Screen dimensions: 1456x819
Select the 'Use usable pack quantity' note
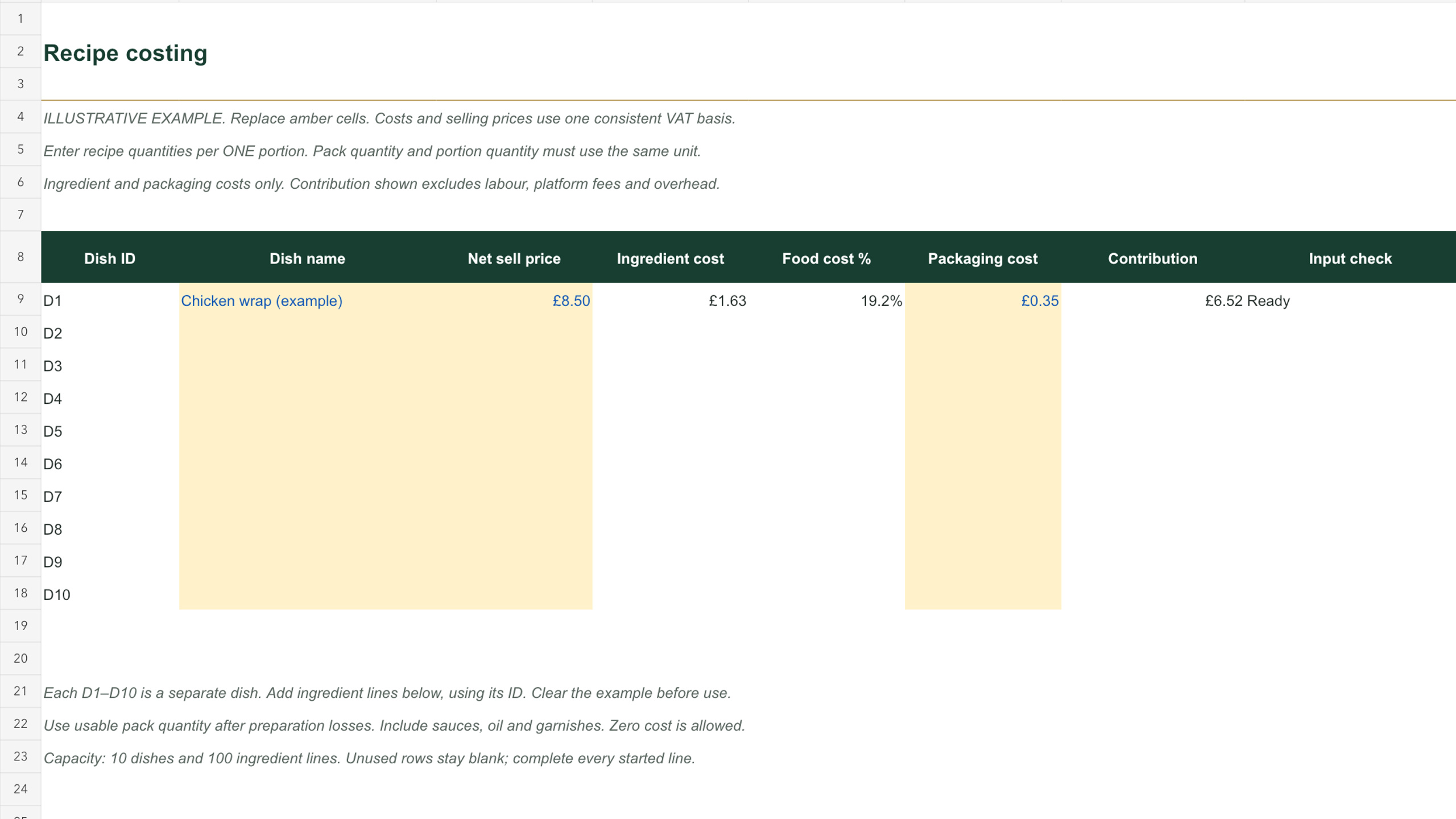[394, 726]
